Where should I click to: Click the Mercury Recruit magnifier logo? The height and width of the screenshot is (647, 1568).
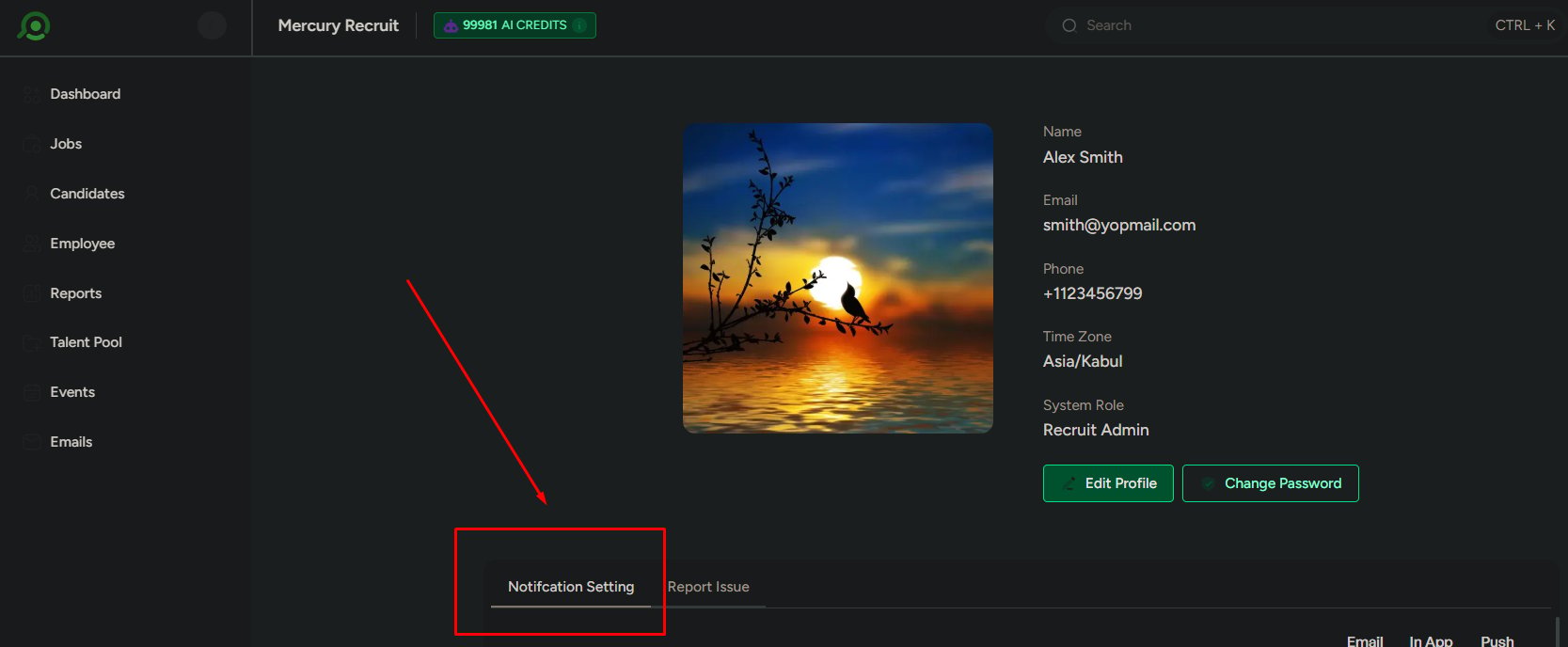click(34, 25)
